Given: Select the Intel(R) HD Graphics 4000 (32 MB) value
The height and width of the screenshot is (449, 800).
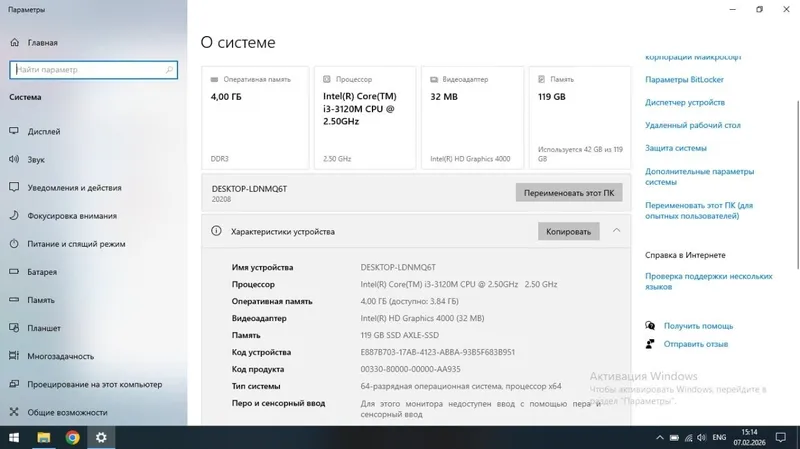Looking at the screenshot, I should click(422, 318).
